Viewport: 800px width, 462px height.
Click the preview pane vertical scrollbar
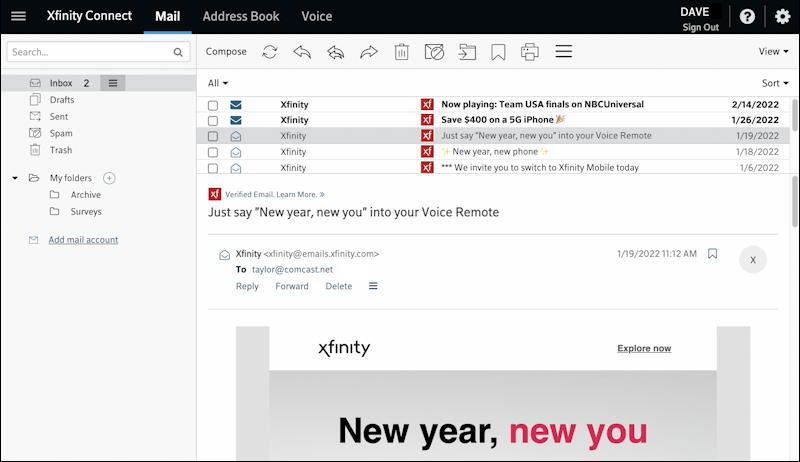[x=795, y=201]
